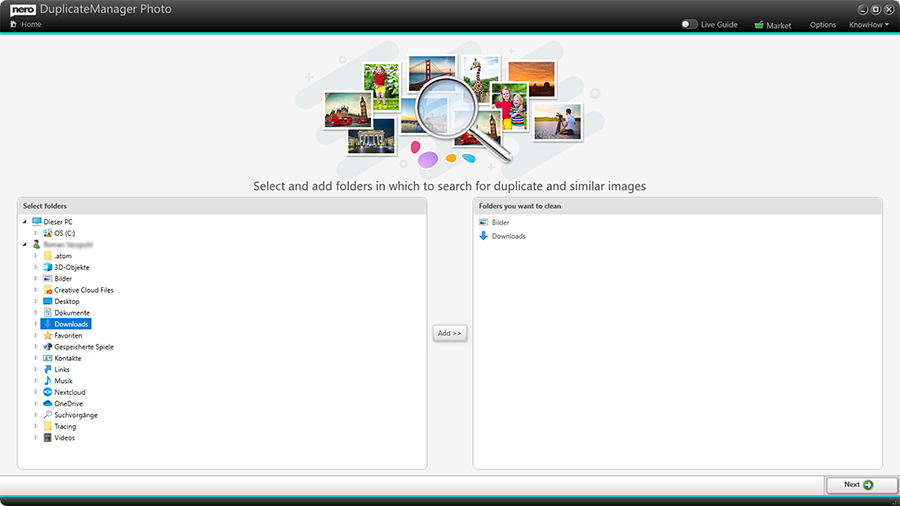
Task: Select 'Videos' folder name
Action: [64, 438]
